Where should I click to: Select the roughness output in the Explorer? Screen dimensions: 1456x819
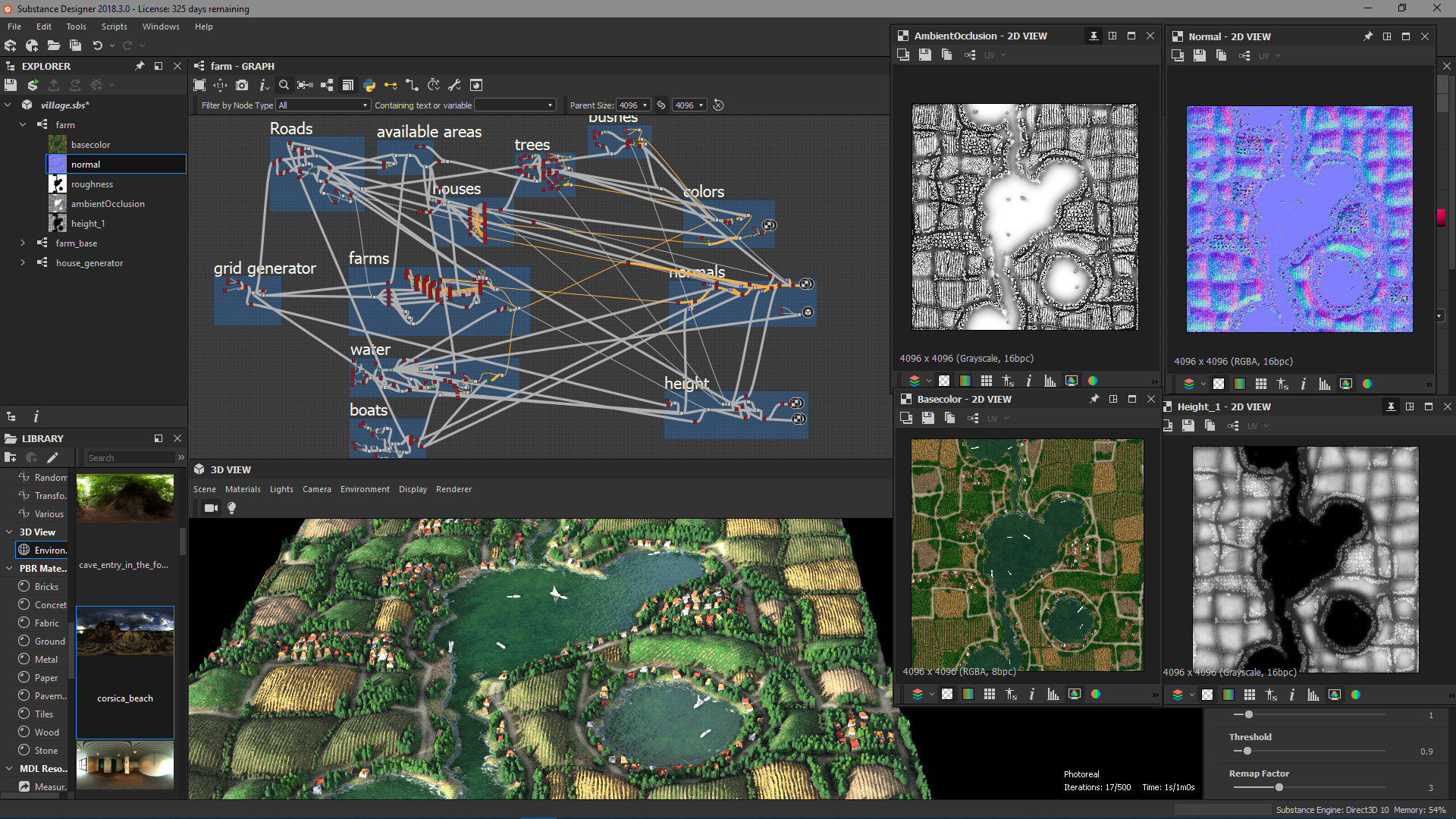(x=92, y=184)
